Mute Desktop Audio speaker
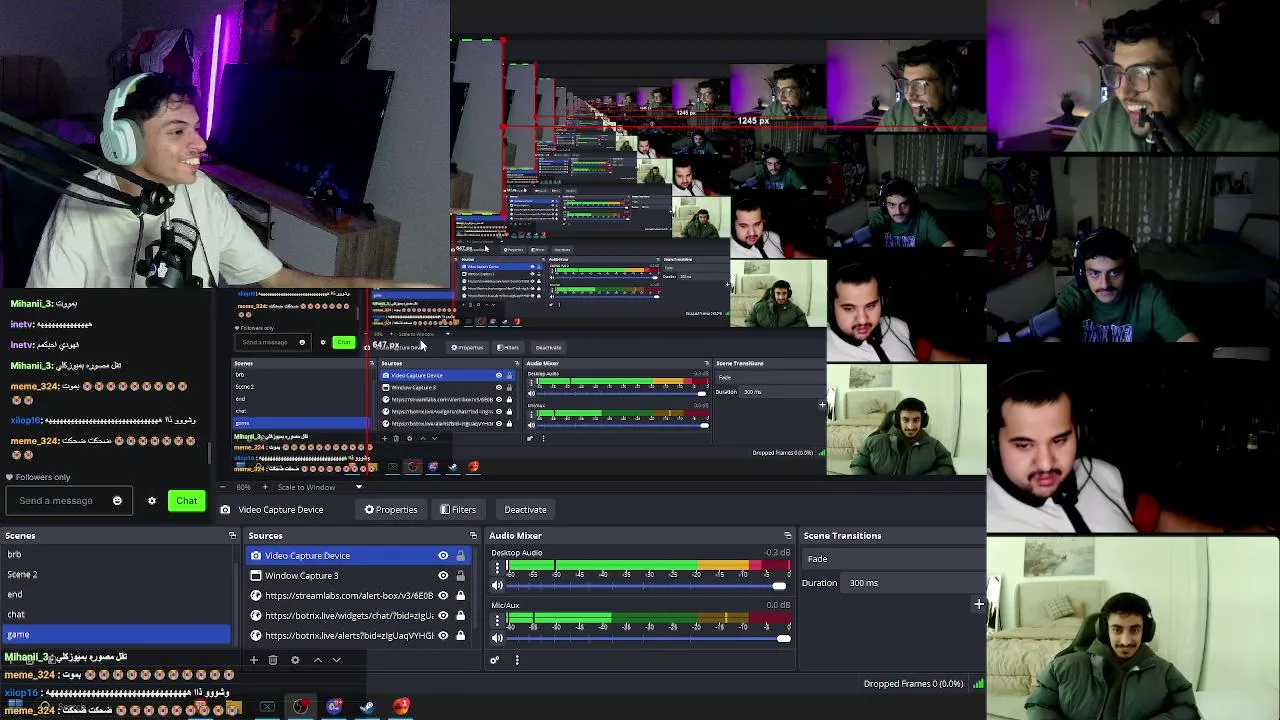Screen dimensions: 1280x720 pyautogui.click(x=497, y=586)
